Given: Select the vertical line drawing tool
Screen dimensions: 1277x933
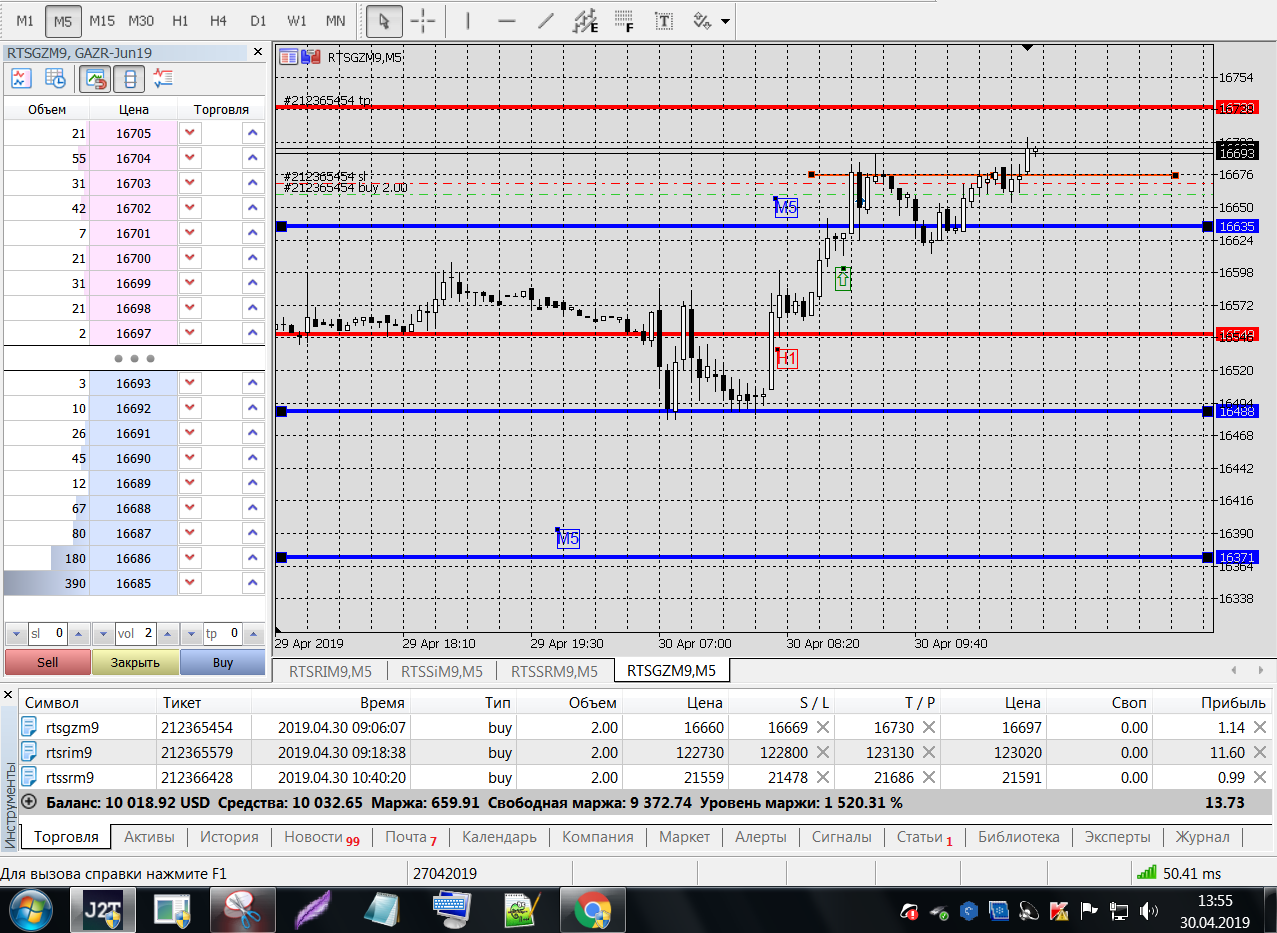Looking at the screenshot, I should 469,20.
